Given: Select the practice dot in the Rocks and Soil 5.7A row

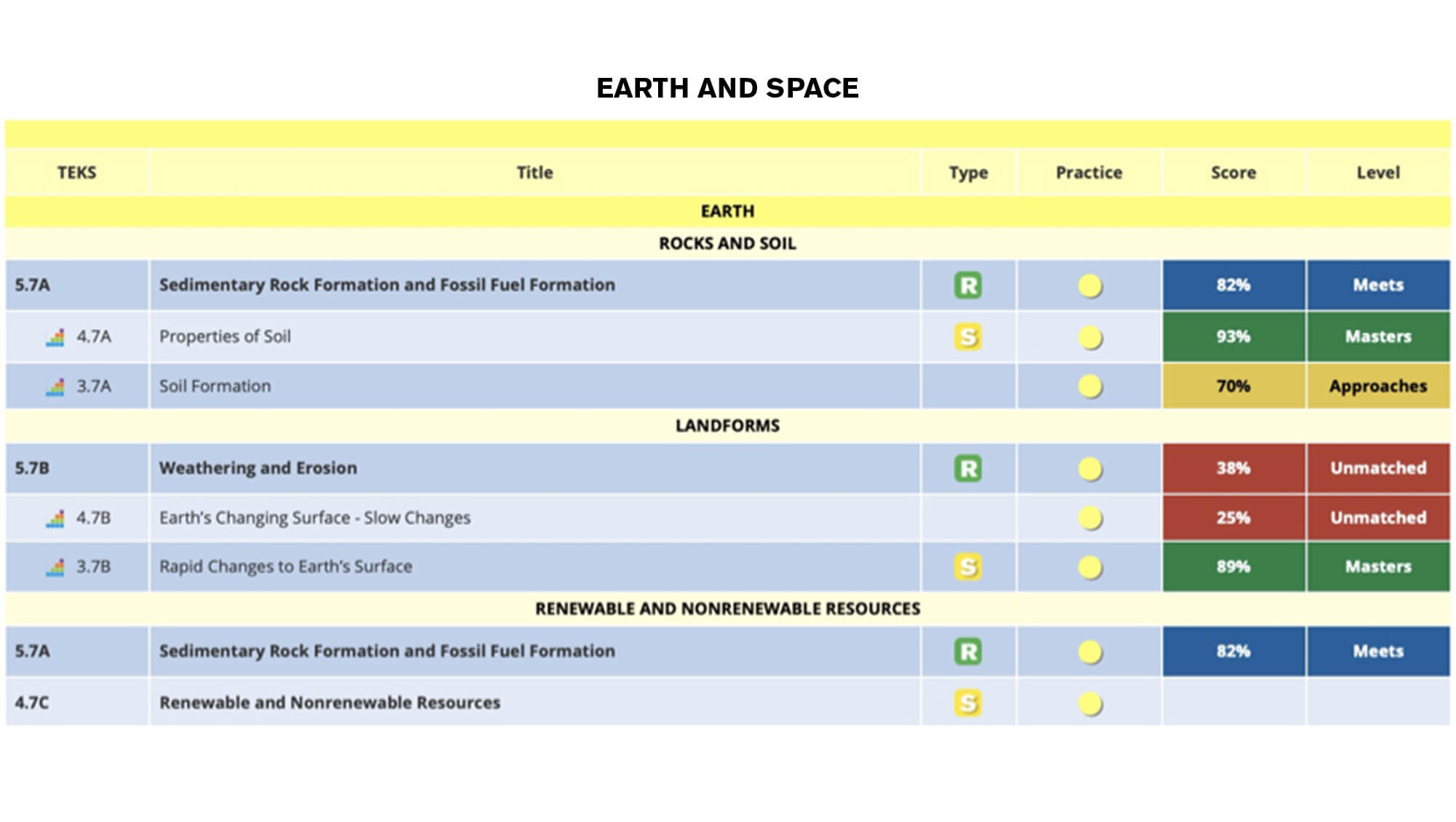Looking at the screenshot, I should coord(1090,286).
